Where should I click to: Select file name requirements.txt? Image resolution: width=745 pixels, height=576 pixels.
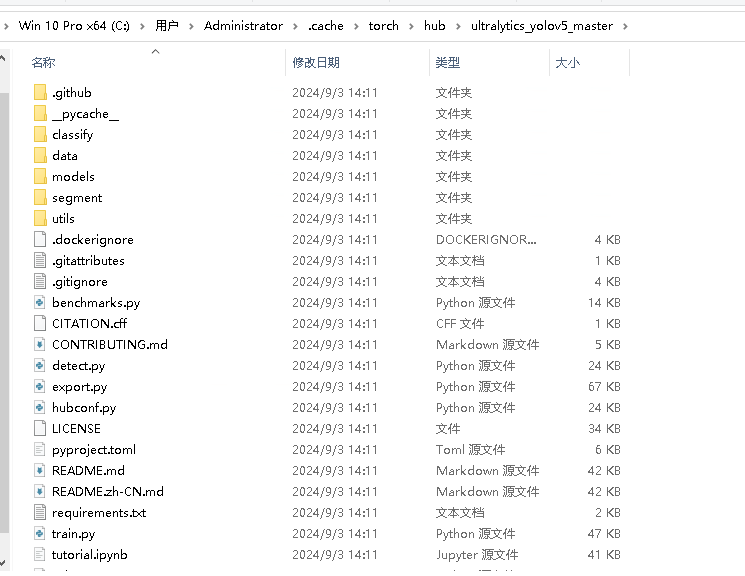[x=99, y=513]
